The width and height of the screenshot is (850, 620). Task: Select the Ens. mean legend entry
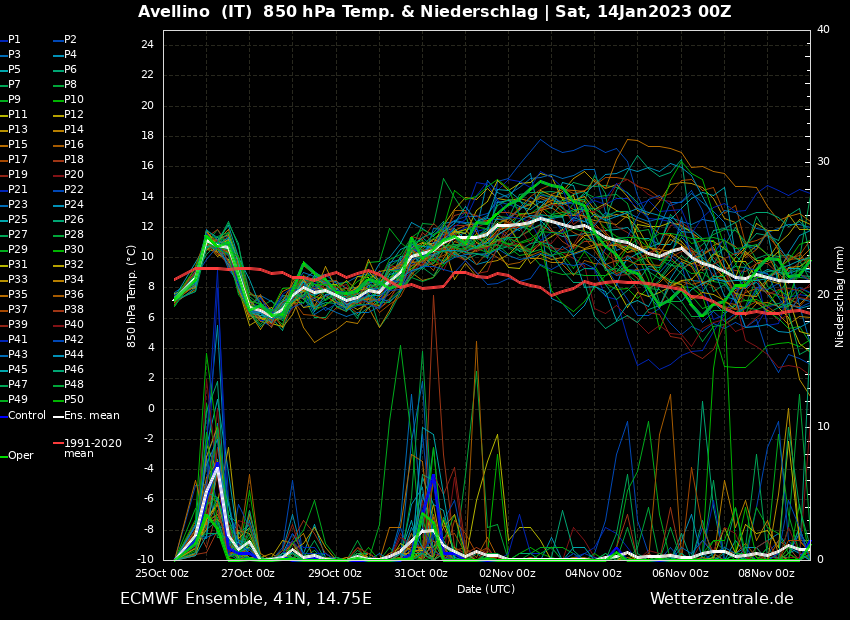(x=91, y=415)
